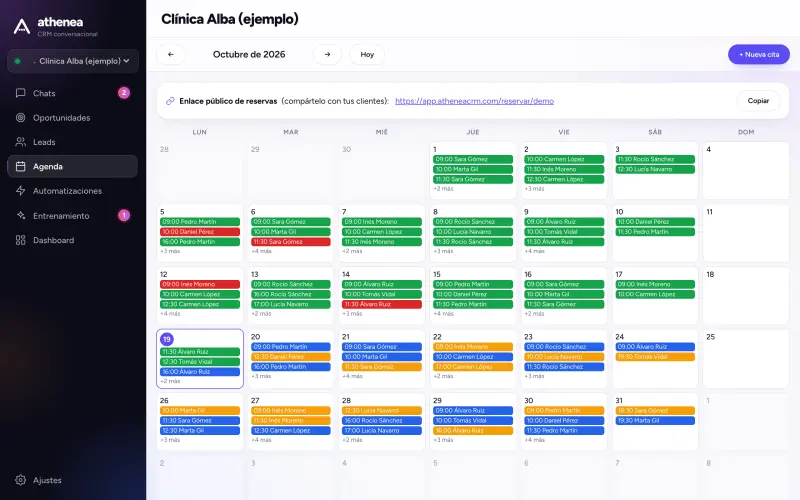The image size is (800, 500).
Task: Open blue '10:00 Carmen López' on October 22
Action: [473, 357]
